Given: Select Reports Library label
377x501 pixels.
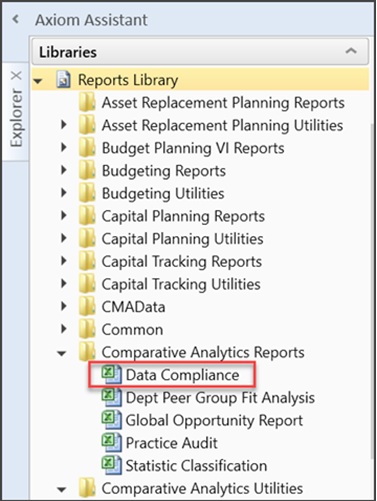Looking at the screenshot, I should (x=128, y=80).
